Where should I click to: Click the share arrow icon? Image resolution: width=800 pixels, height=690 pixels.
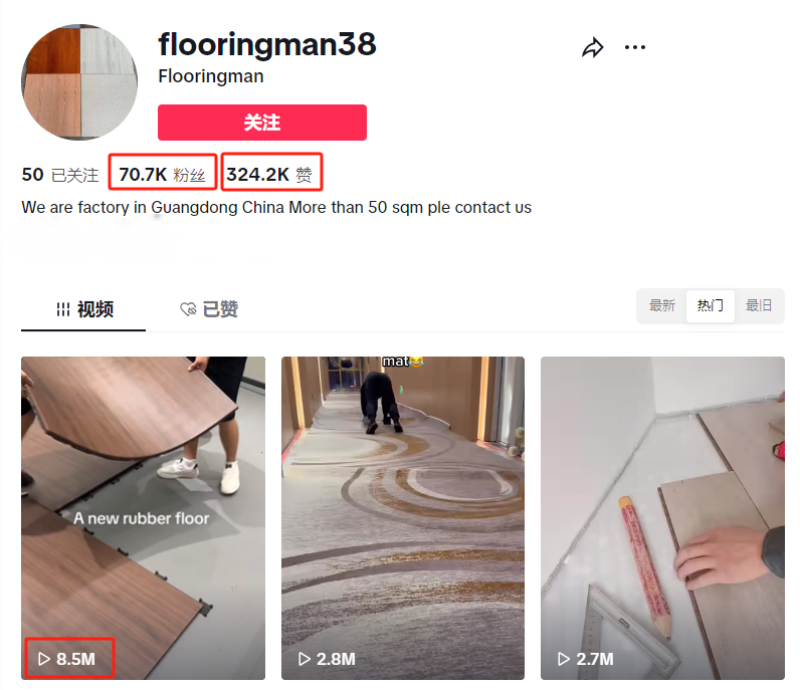pos(592,47)
